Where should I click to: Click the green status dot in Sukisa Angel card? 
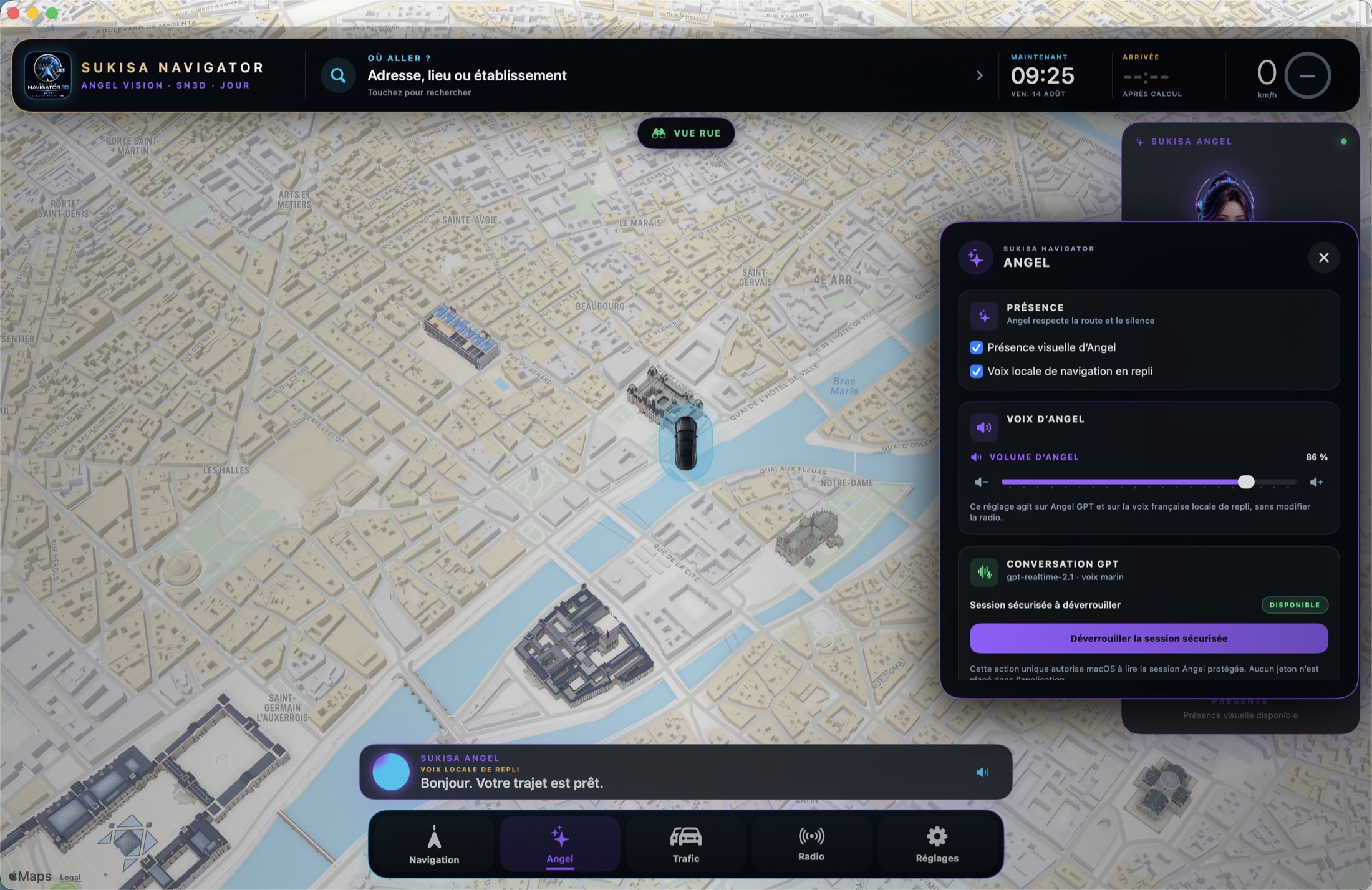1343,142
